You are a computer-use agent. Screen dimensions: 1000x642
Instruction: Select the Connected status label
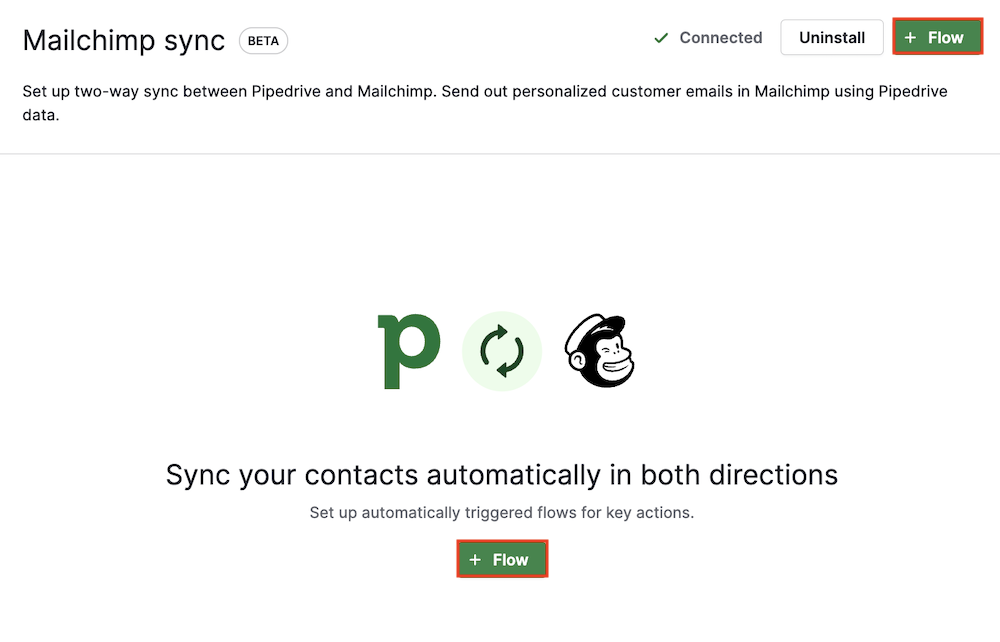click(720, 38)
